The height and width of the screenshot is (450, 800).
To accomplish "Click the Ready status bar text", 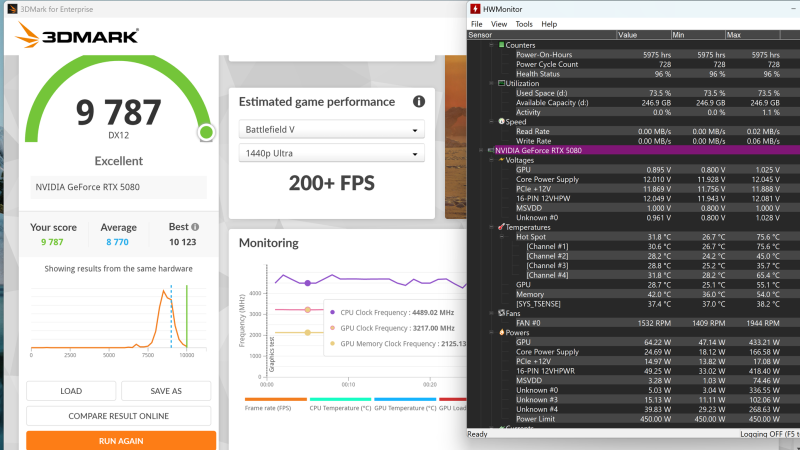I will point(478,434).
